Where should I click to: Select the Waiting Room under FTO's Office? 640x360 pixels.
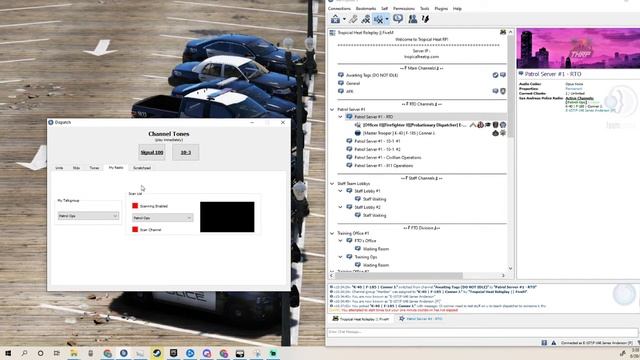coord(376,249)
